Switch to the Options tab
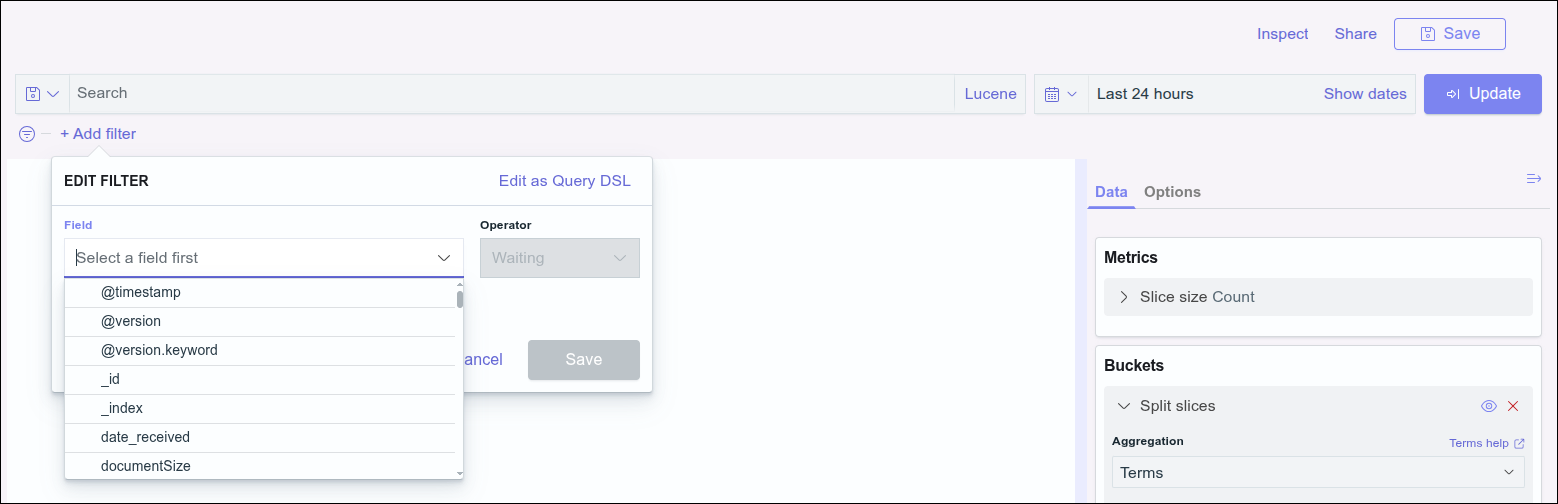The height and width of the screenshot is (504, 1558). point(1172,192)
